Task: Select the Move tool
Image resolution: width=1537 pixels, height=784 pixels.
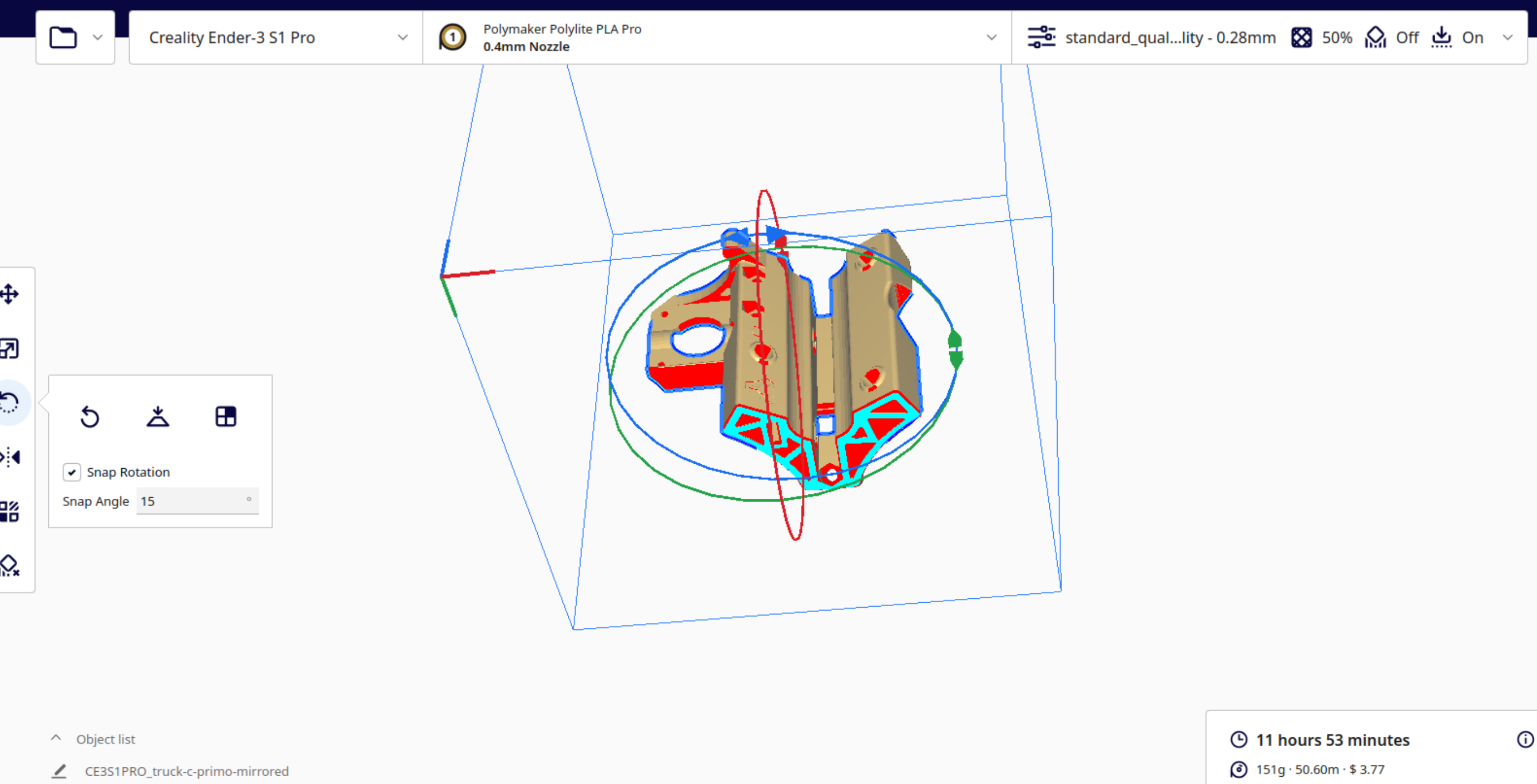Action: (9, 294)
